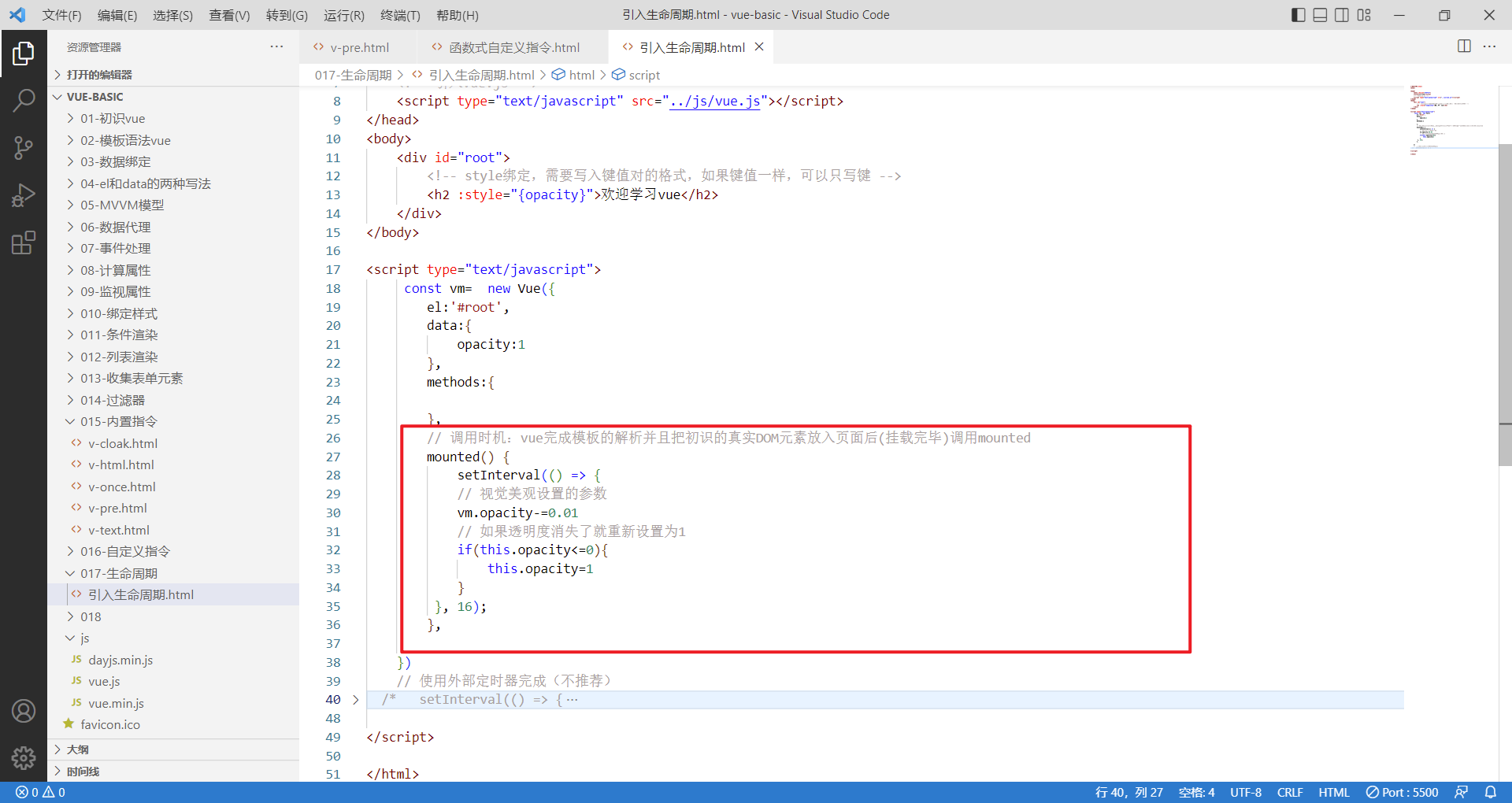The image size is (1512, 803).
Task: Open the Search view in the activity bar
Action: tap(24, 100)
